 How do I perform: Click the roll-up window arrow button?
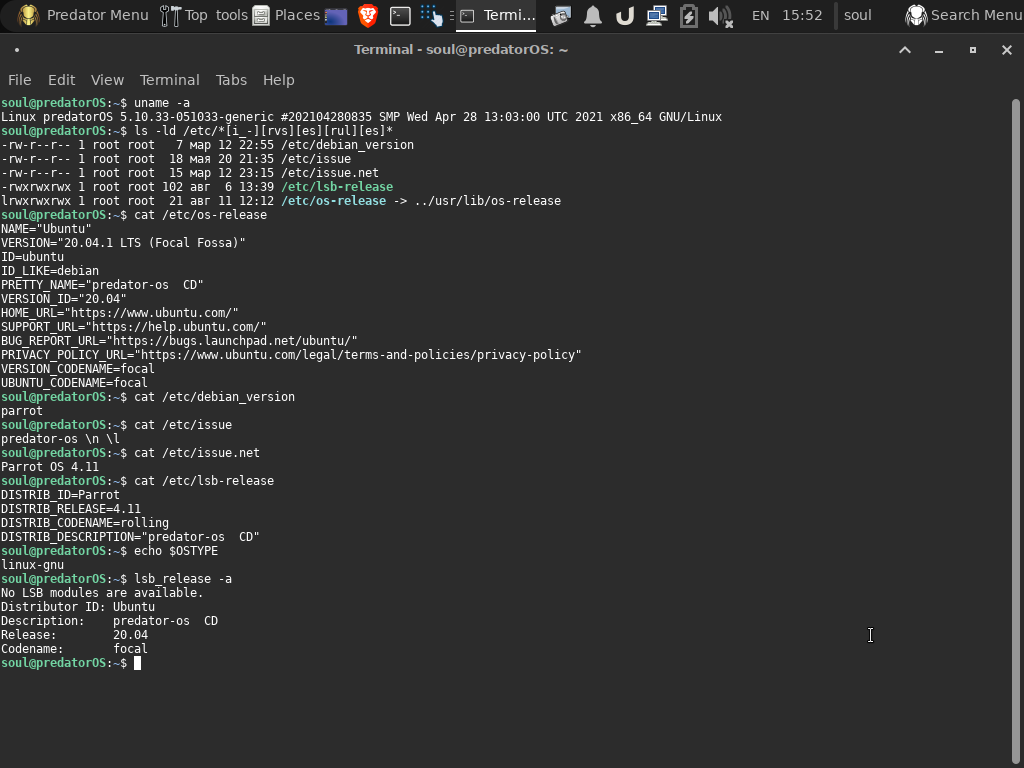(904, 50)
